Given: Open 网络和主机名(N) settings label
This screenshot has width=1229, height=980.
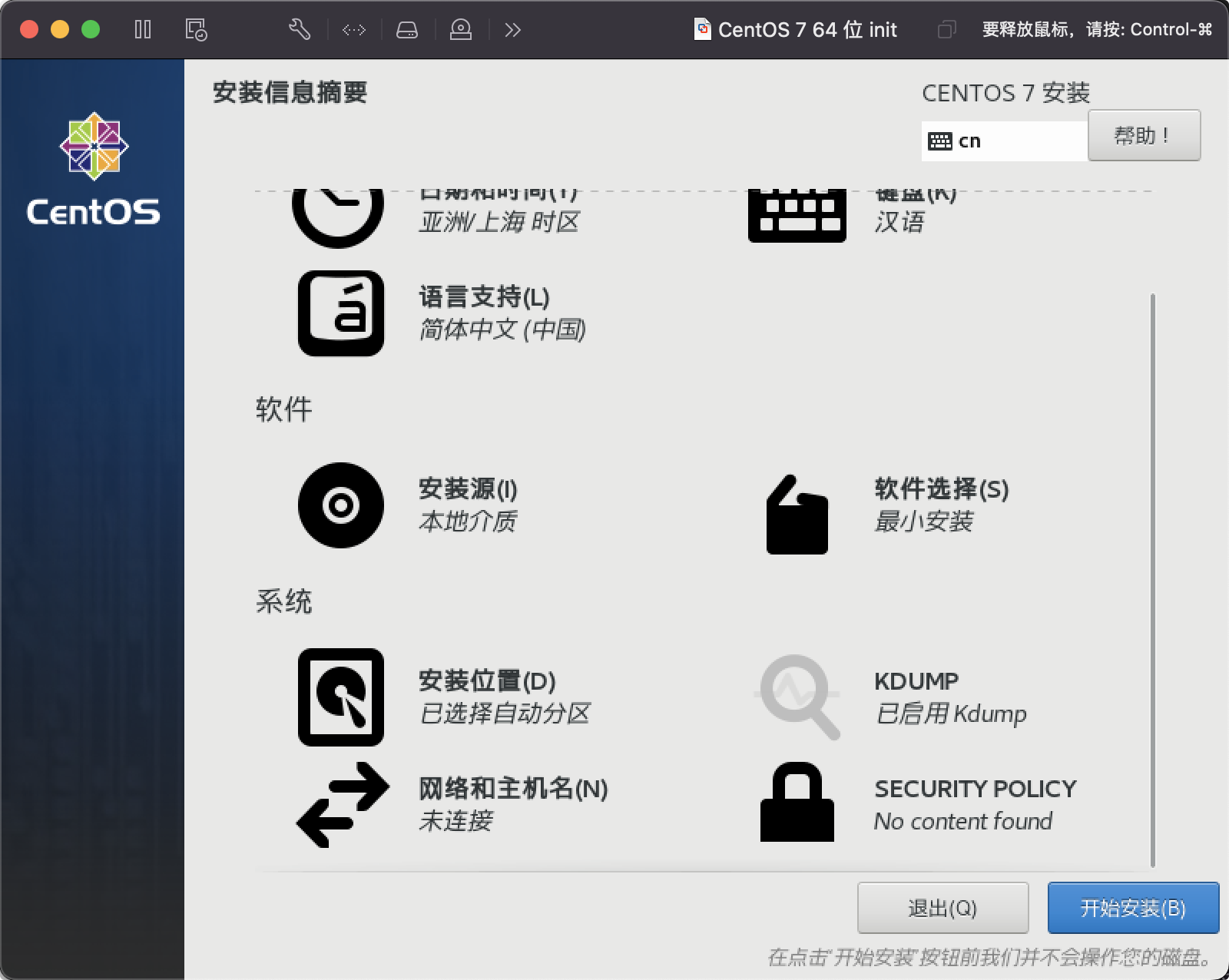Looking at the screenshot, I should point(512,789).
